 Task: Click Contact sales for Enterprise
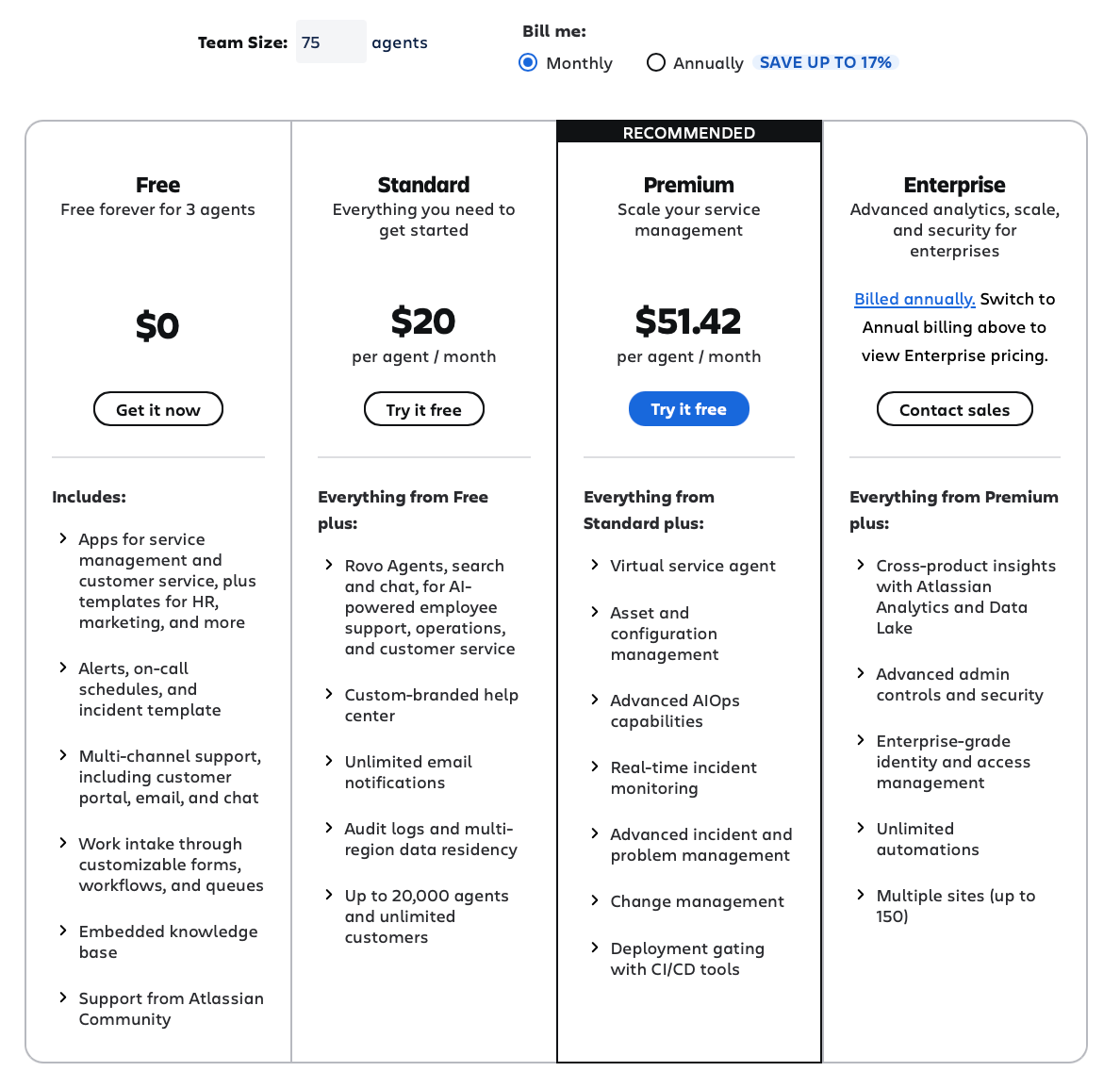point(954,408)
